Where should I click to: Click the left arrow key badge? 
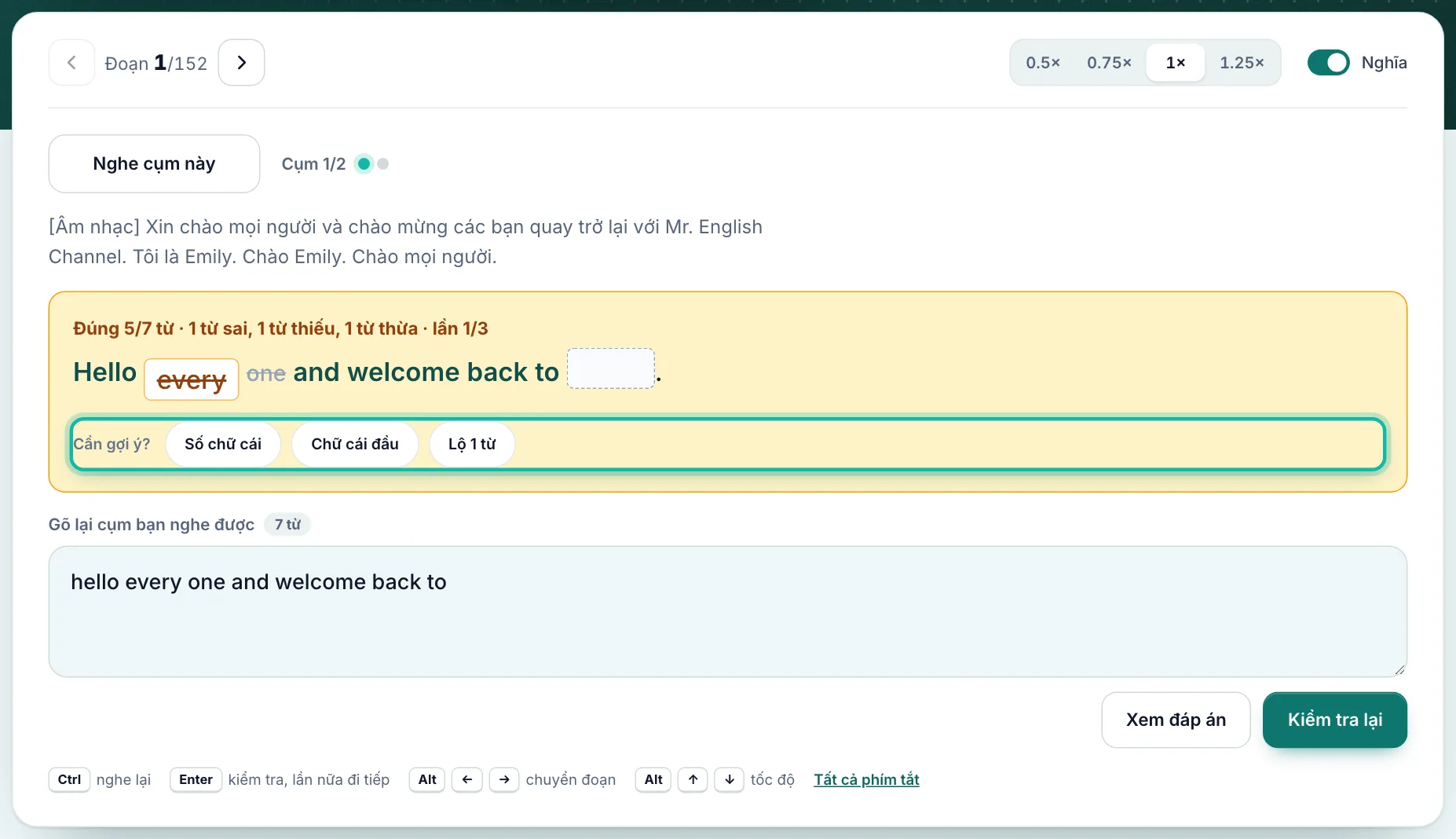(x=467, y=779)
